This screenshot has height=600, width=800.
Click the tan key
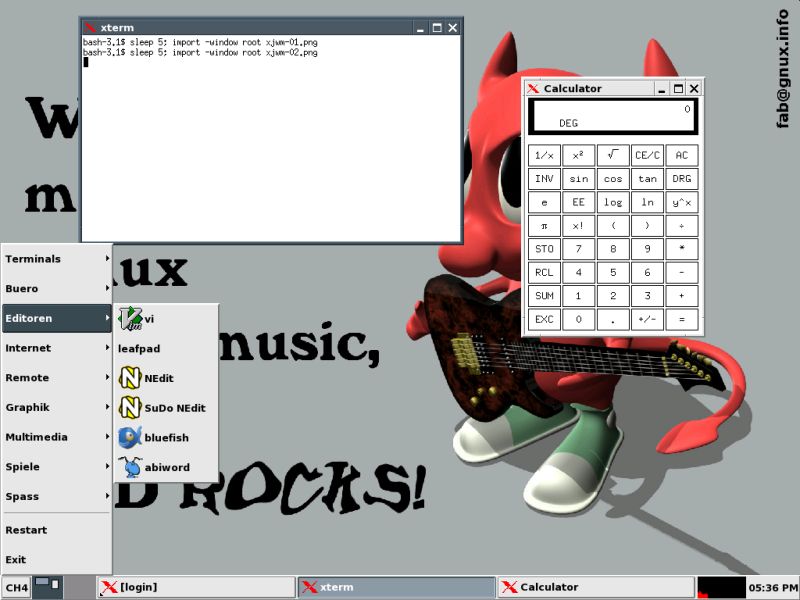[x=647, y=179]
